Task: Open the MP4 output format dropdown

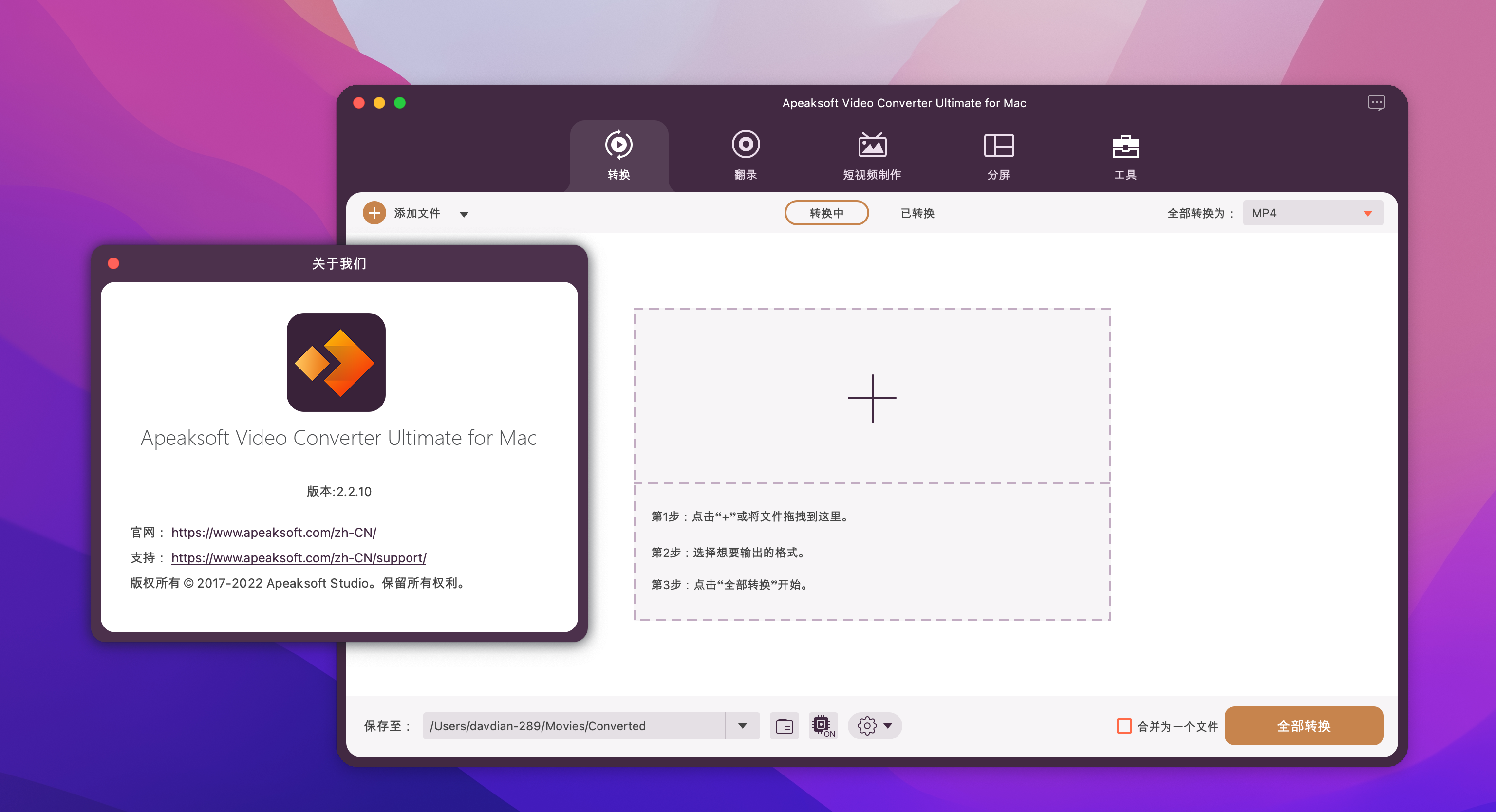Action: (1312, 213)
